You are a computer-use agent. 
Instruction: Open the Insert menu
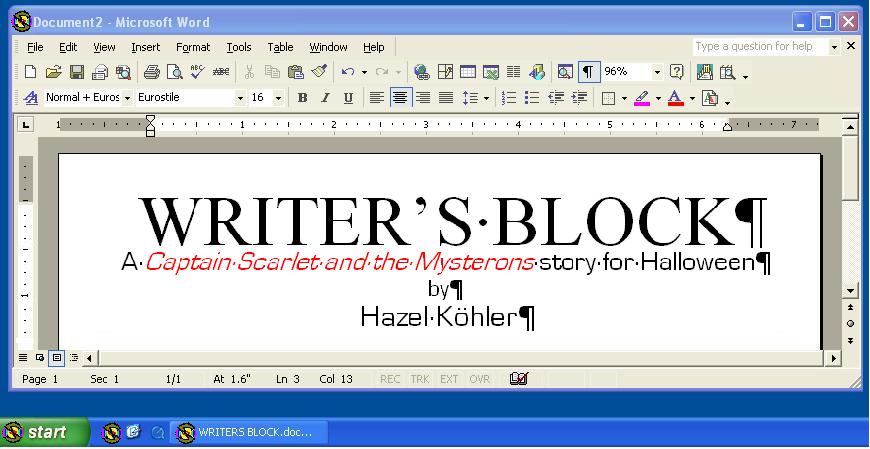[146, 47]
